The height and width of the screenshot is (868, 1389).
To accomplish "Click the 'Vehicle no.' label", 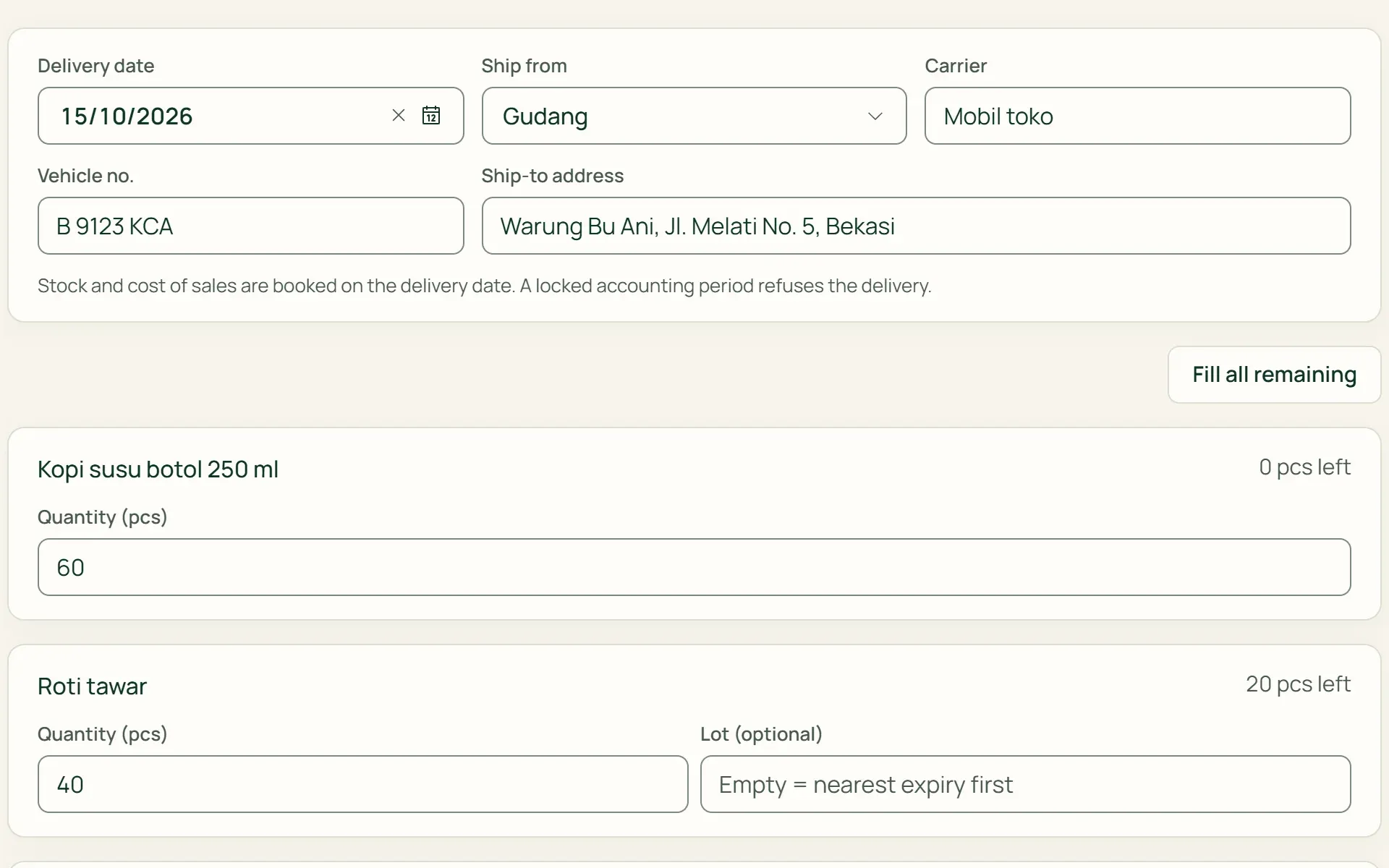I will (x=85, y=176).
